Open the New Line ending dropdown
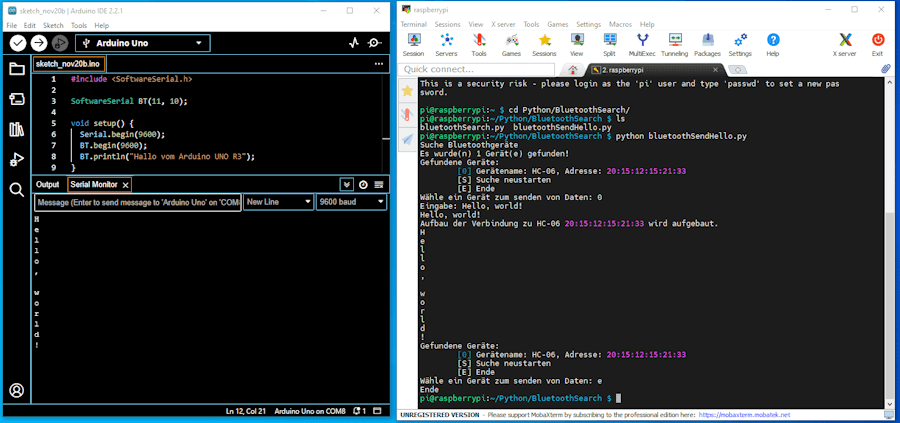900x423 pixels. [x=277, y=202]
